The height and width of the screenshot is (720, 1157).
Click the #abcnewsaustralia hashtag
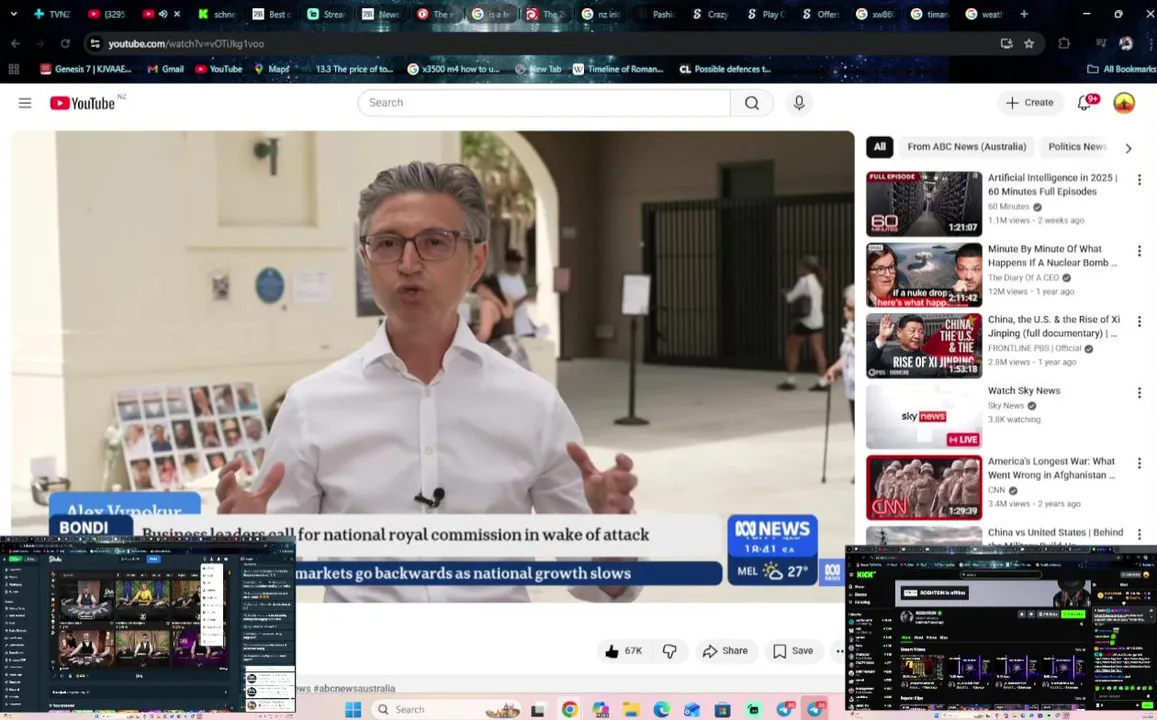[354, 688]
